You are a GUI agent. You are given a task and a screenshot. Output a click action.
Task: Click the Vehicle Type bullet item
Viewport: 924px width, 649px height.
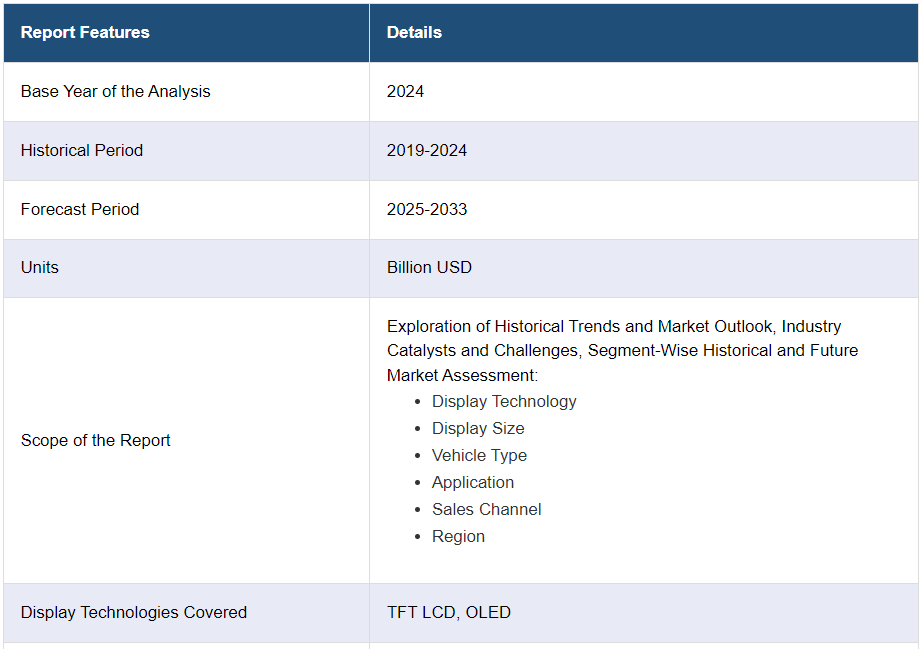(479, 455)
